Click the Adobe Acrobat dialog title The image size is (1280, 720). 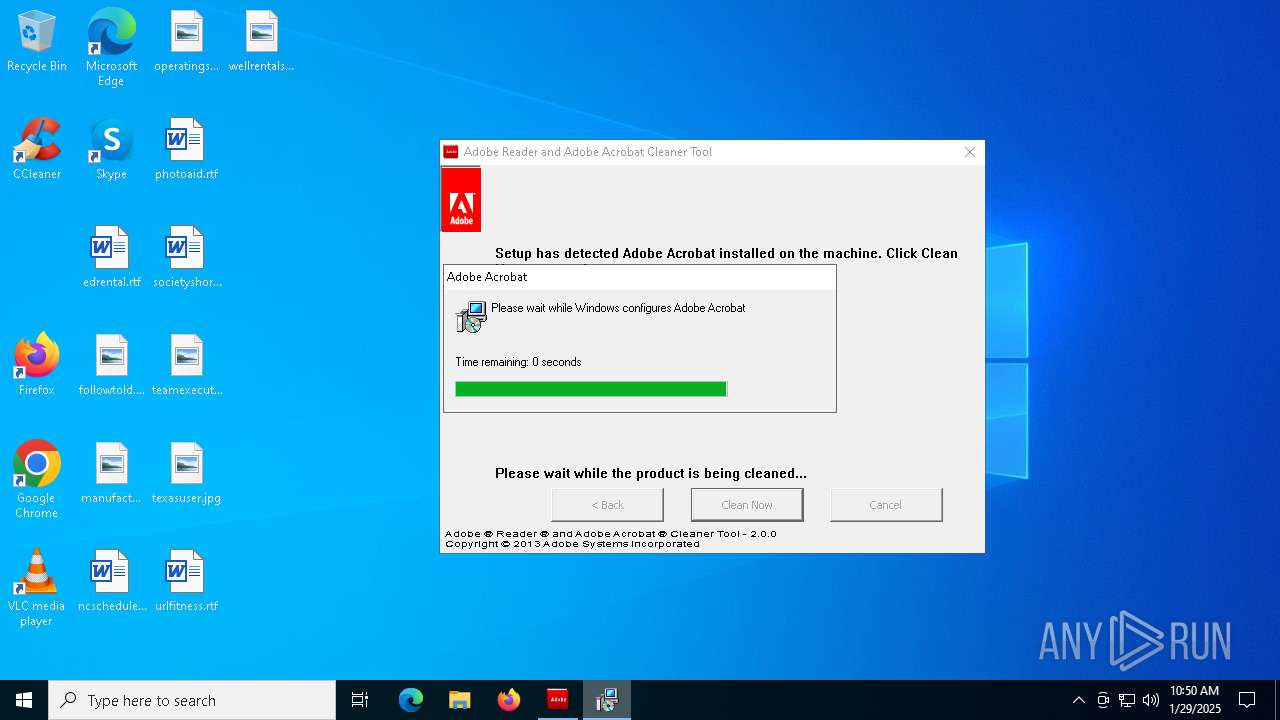pyautogui.click(x=487, y=277)
